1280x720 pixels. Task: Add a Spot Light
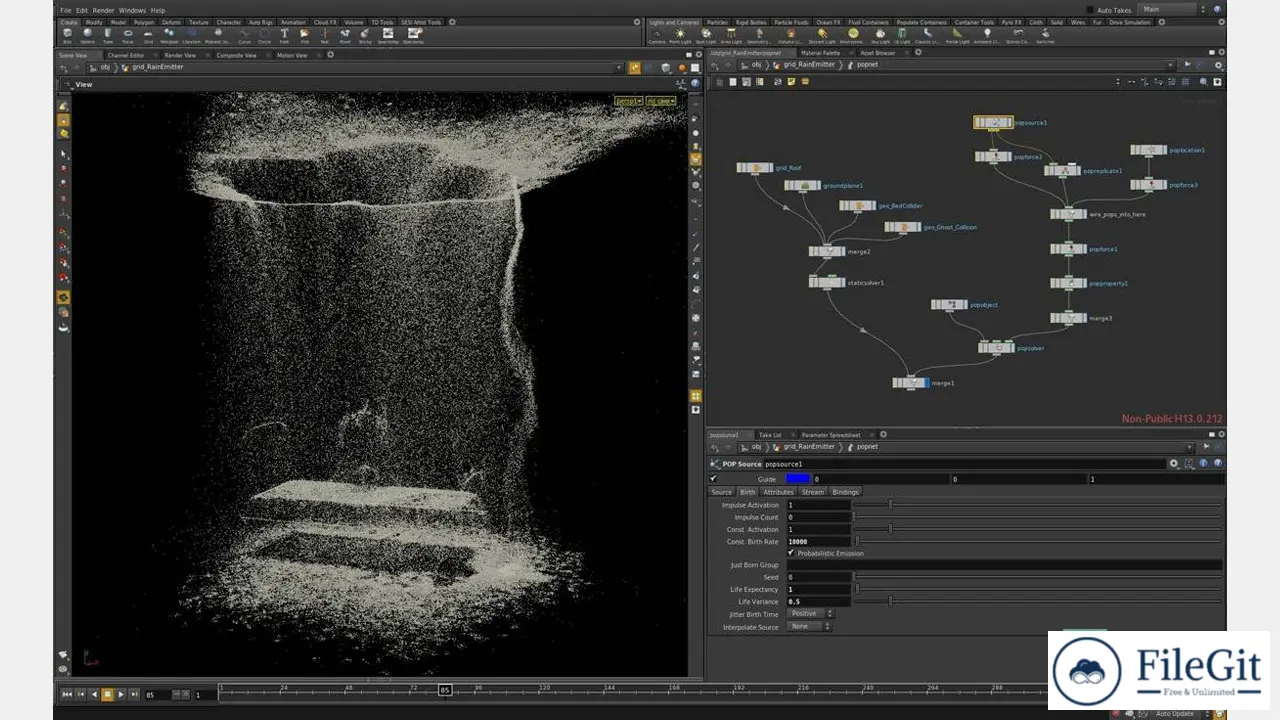click(x=705, y=35)
